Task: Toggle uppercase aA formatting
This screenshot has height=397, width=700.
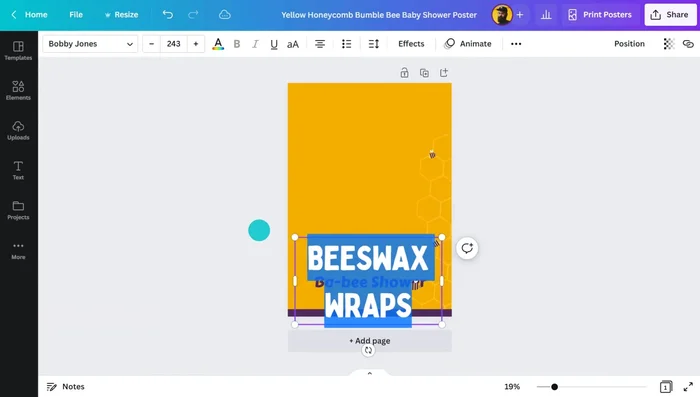Action: coord(293,44)
